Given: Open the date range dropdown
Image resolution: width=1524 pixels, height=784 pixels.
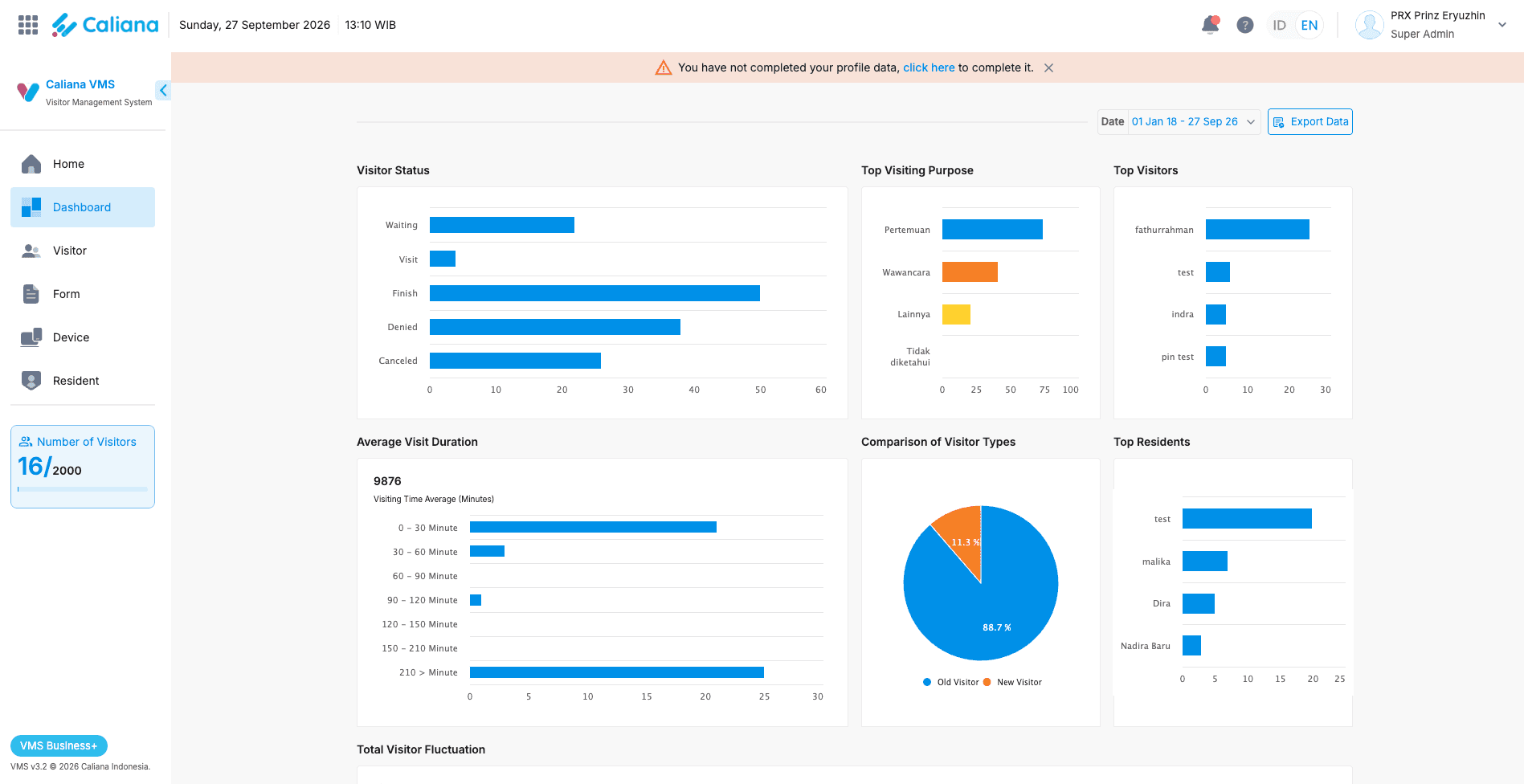Looking at the screenshot, I should click(1179, 122).
